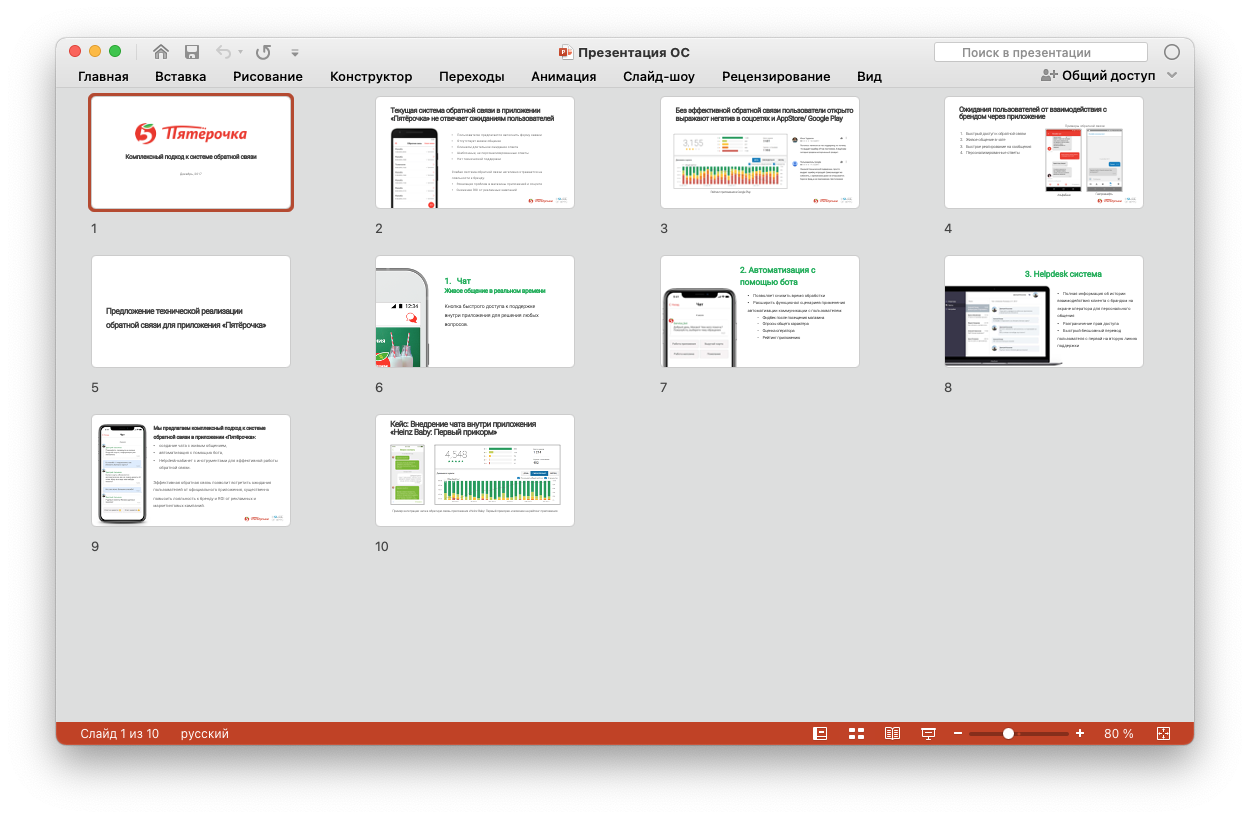Click the русский language indicator
The height and width of the screenshot is (819, 1250).
[x=205, y=734]
